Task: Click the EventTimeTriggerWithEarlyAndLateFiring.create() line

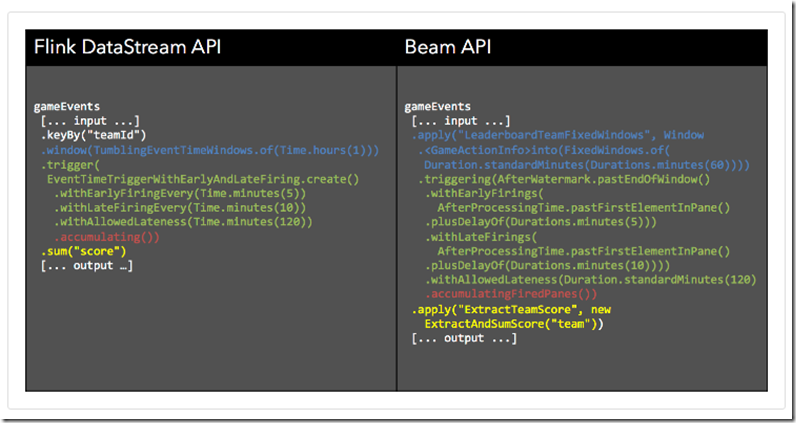Action: [203, 179]
